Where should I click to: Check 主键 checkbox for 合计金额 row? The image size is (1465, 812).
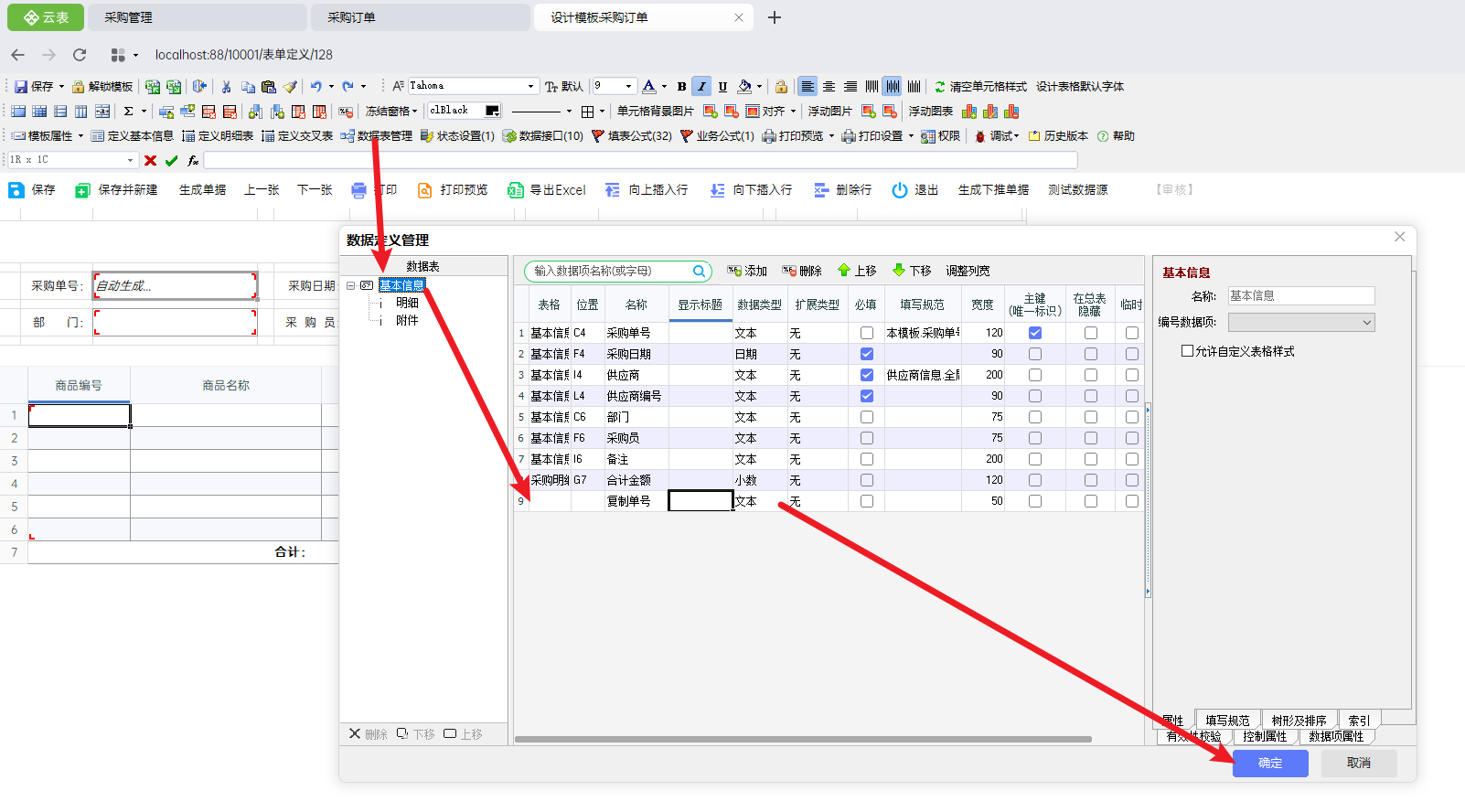pos(1035,480)
